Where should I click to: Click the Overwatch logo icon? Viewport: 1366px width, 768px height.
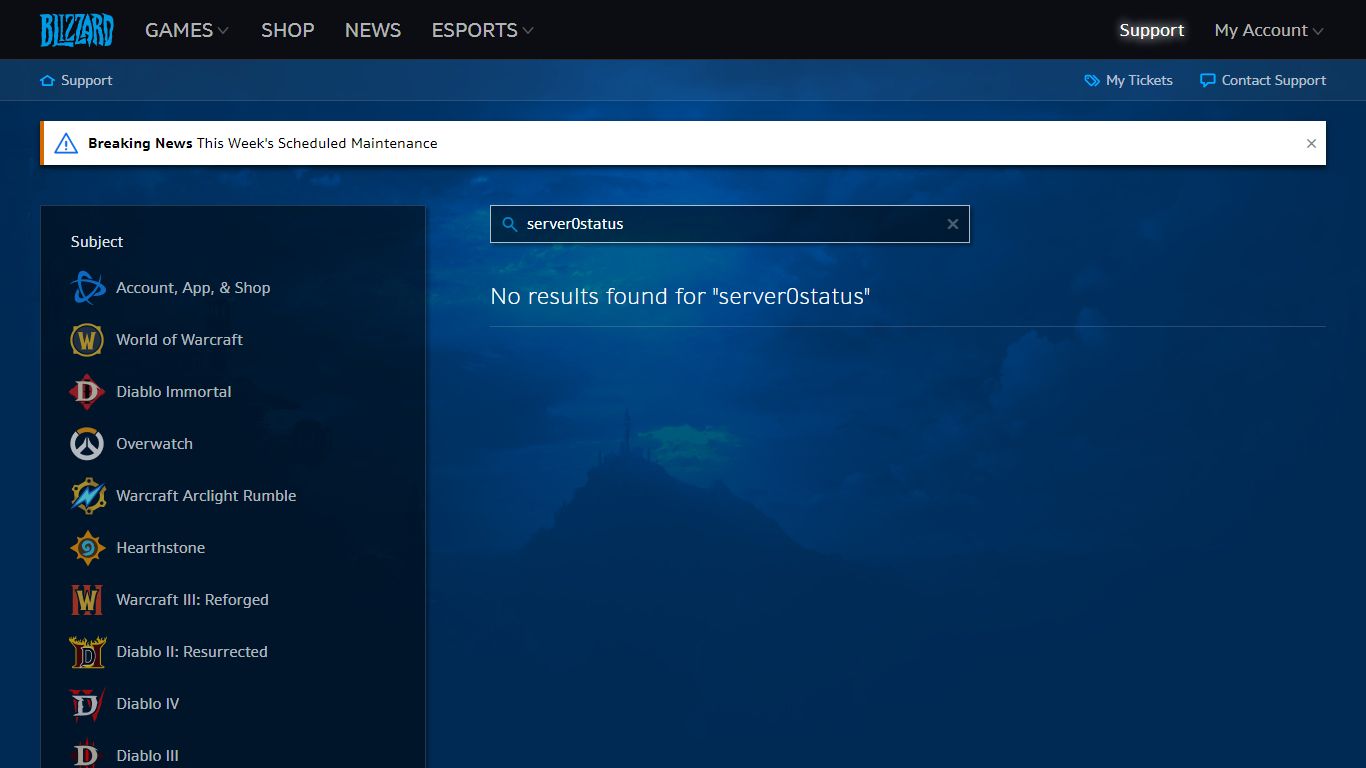click(x=87, y=444)
